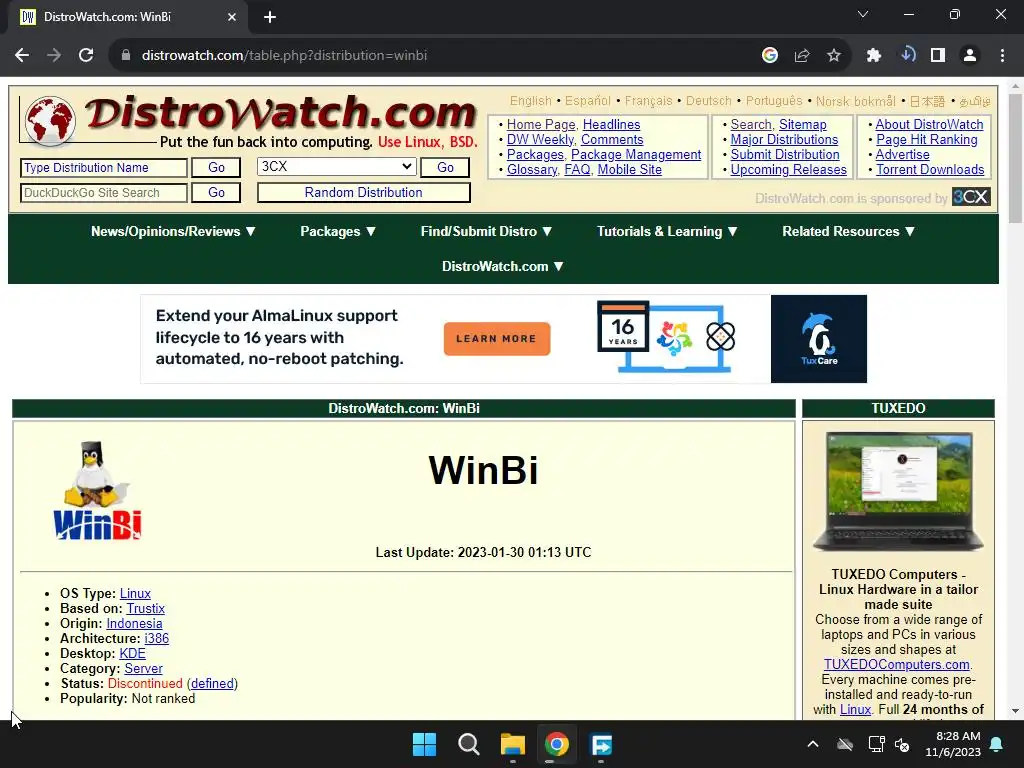
Task: Open volume muted icon in tray
Action: point(903,744)
